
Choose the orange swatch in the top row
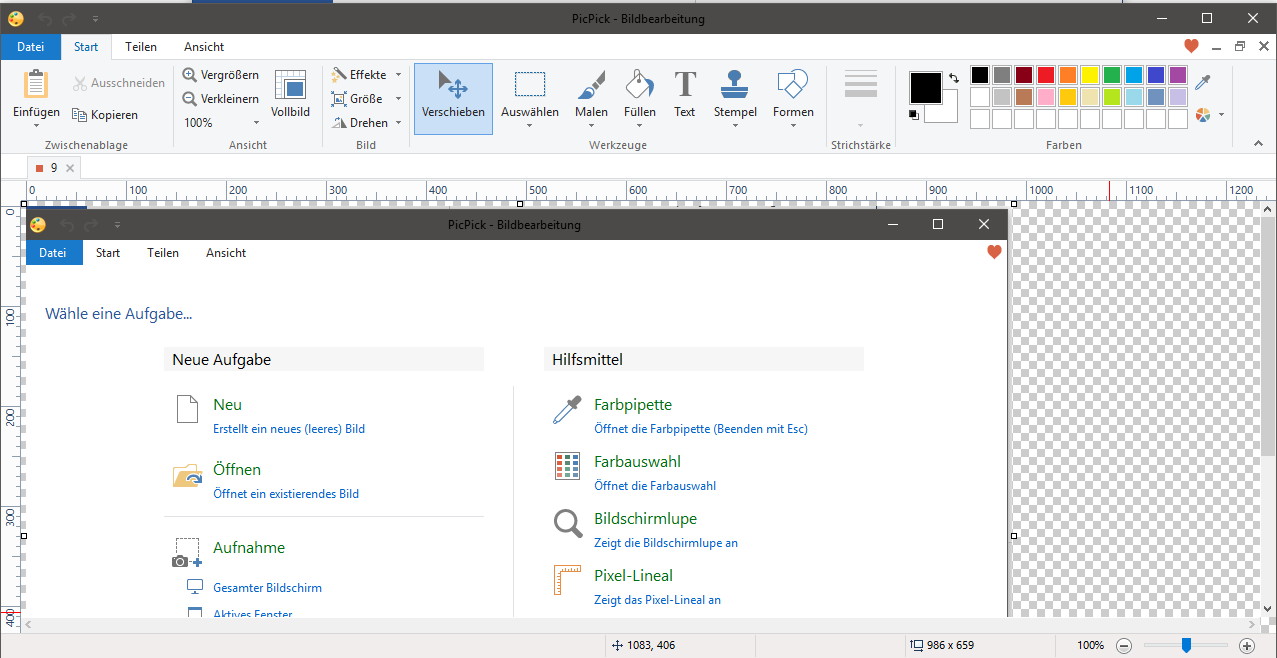click(x=1067, y=75)
